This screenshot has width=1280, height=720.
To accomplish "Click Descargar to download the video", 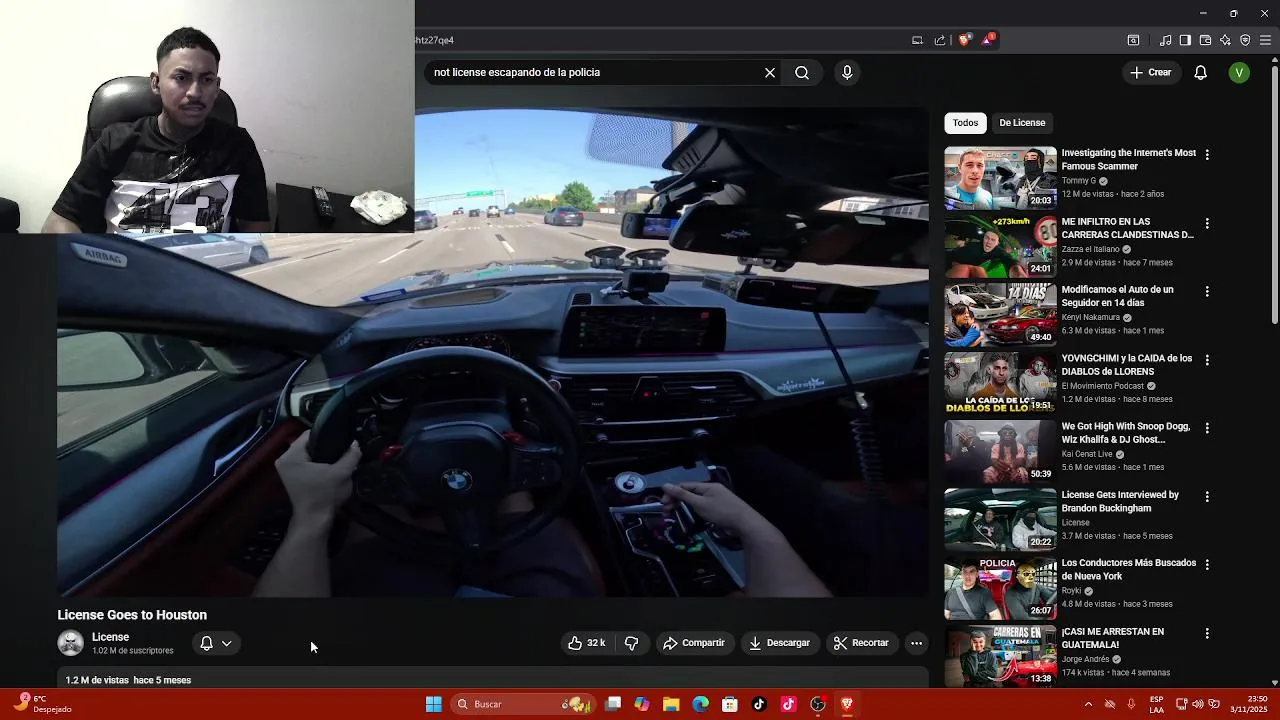I will [780, 643].
